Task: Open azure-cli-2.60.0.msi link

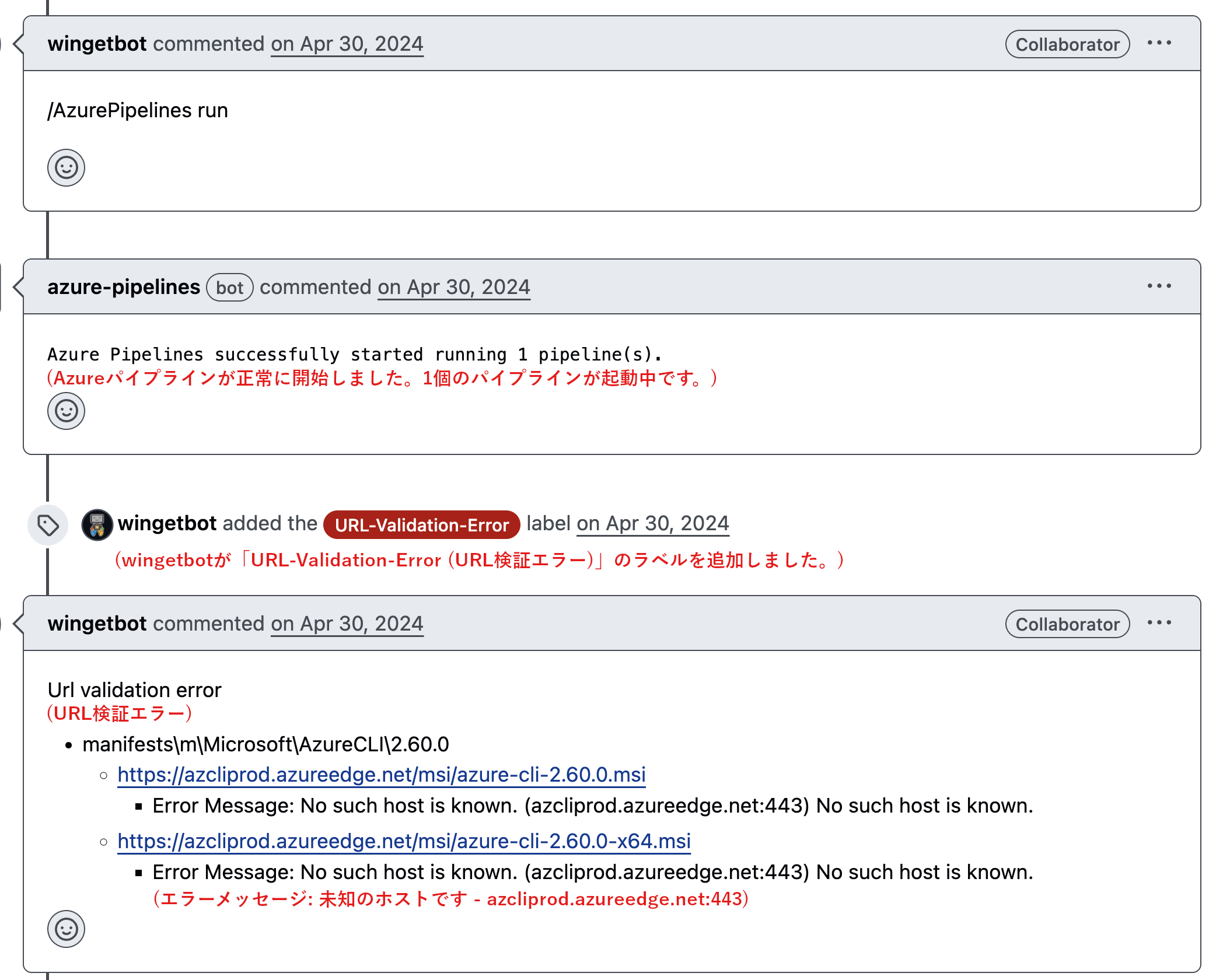Action: click(x=381, y=775)
